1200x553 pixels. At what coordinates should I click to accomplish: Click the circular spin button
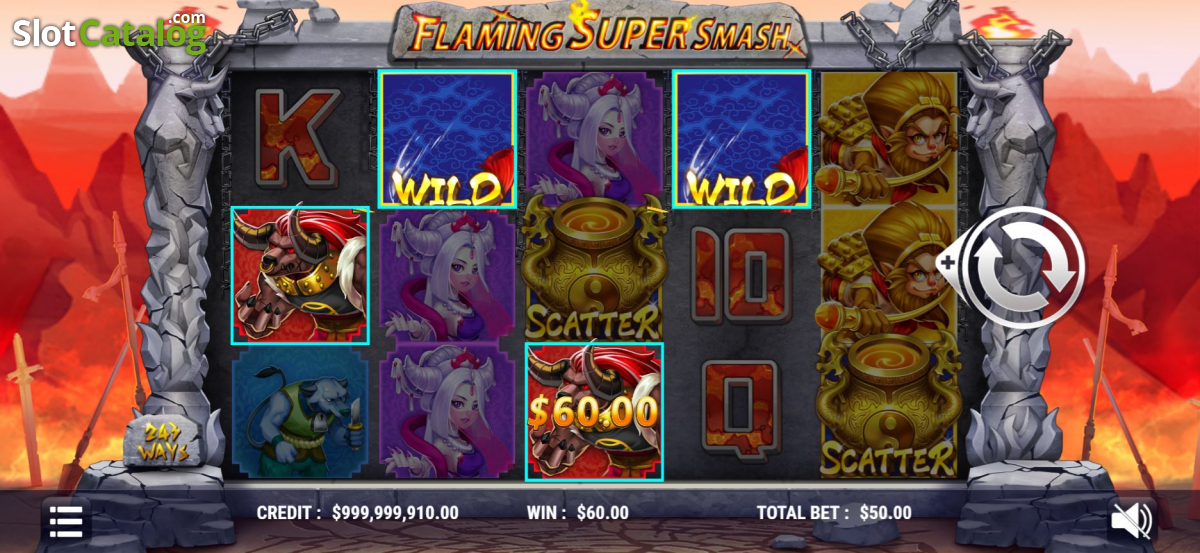1028,268
